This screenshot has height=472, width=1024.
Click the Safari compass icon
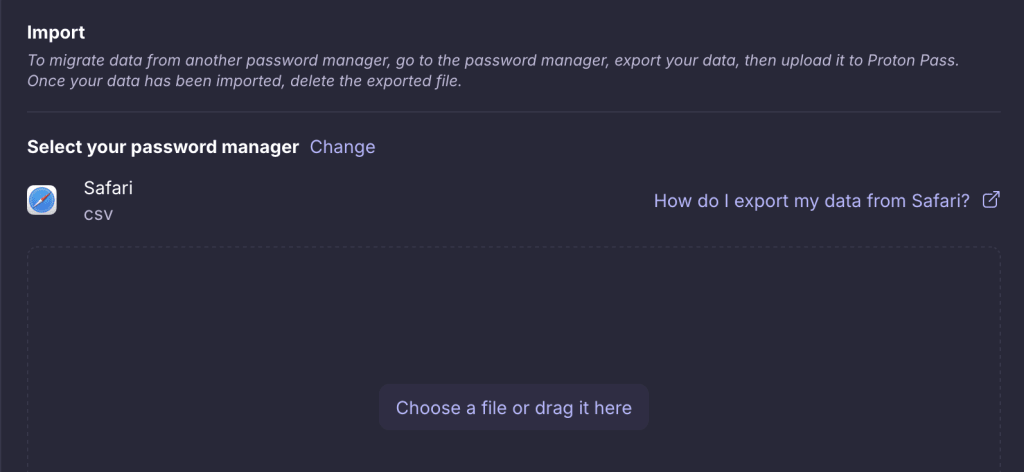(x=42, y=200)
